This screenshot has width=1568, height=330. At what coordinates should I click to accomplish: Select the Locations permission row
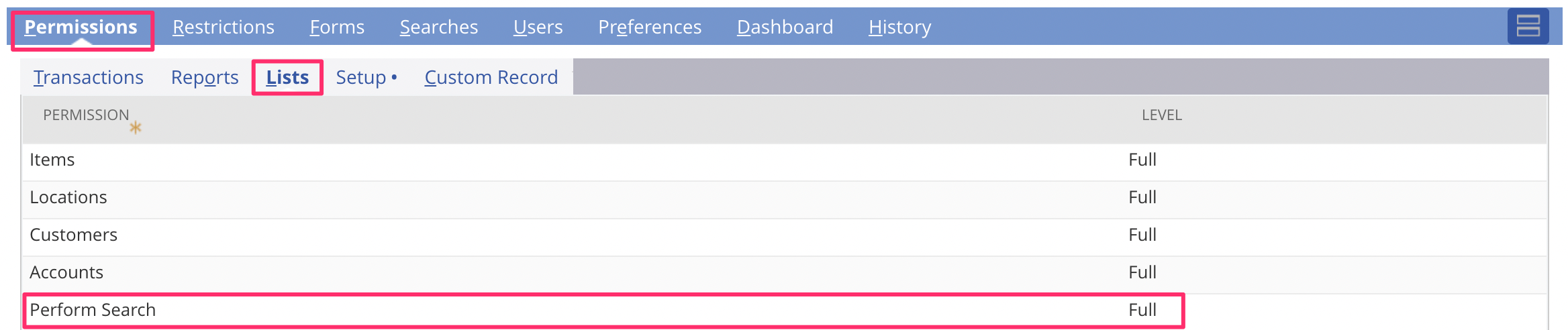click(785, 197)
